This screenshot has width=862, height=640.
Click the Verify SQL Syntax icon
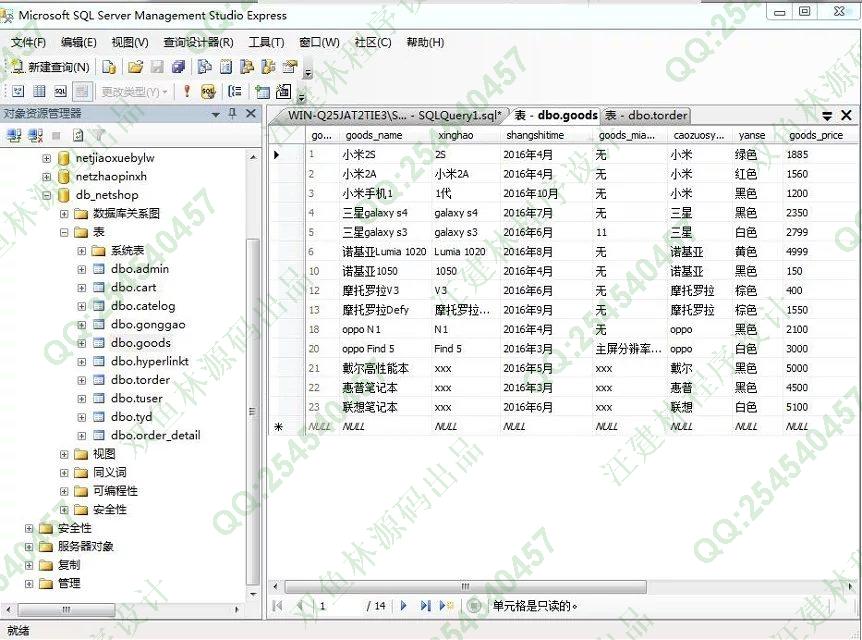(208, 91)
